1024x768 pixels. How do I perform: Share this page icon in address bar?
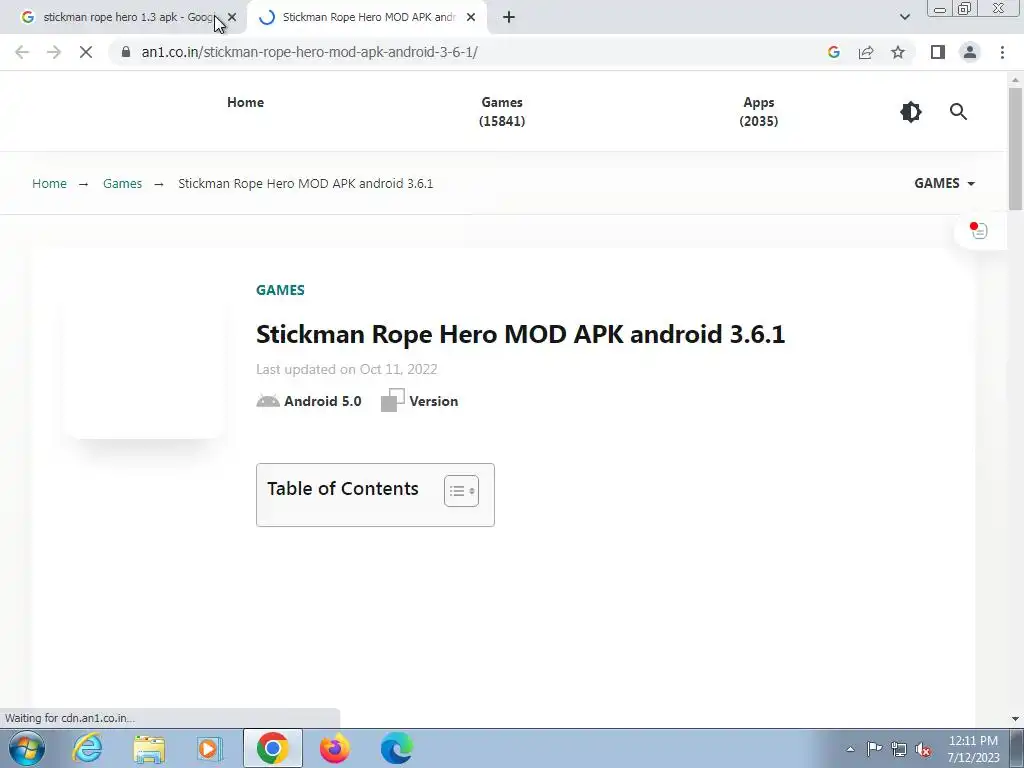tap(866, 52)
